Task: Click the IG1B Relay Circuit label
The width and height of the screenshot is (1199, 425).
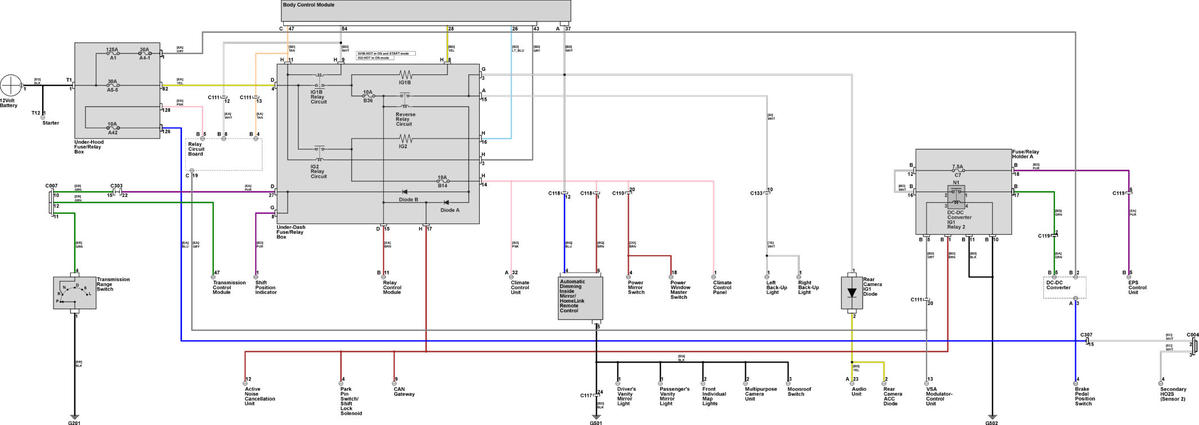Action: tap(319, 96)
